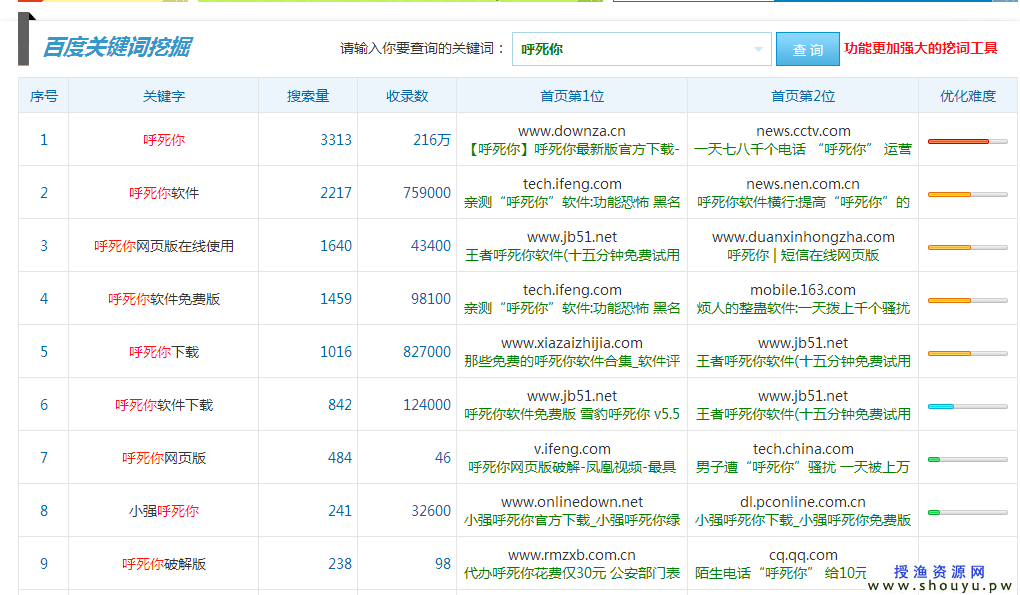Open the www.rmzxb.com.cn result

click(x=572, y=555)
